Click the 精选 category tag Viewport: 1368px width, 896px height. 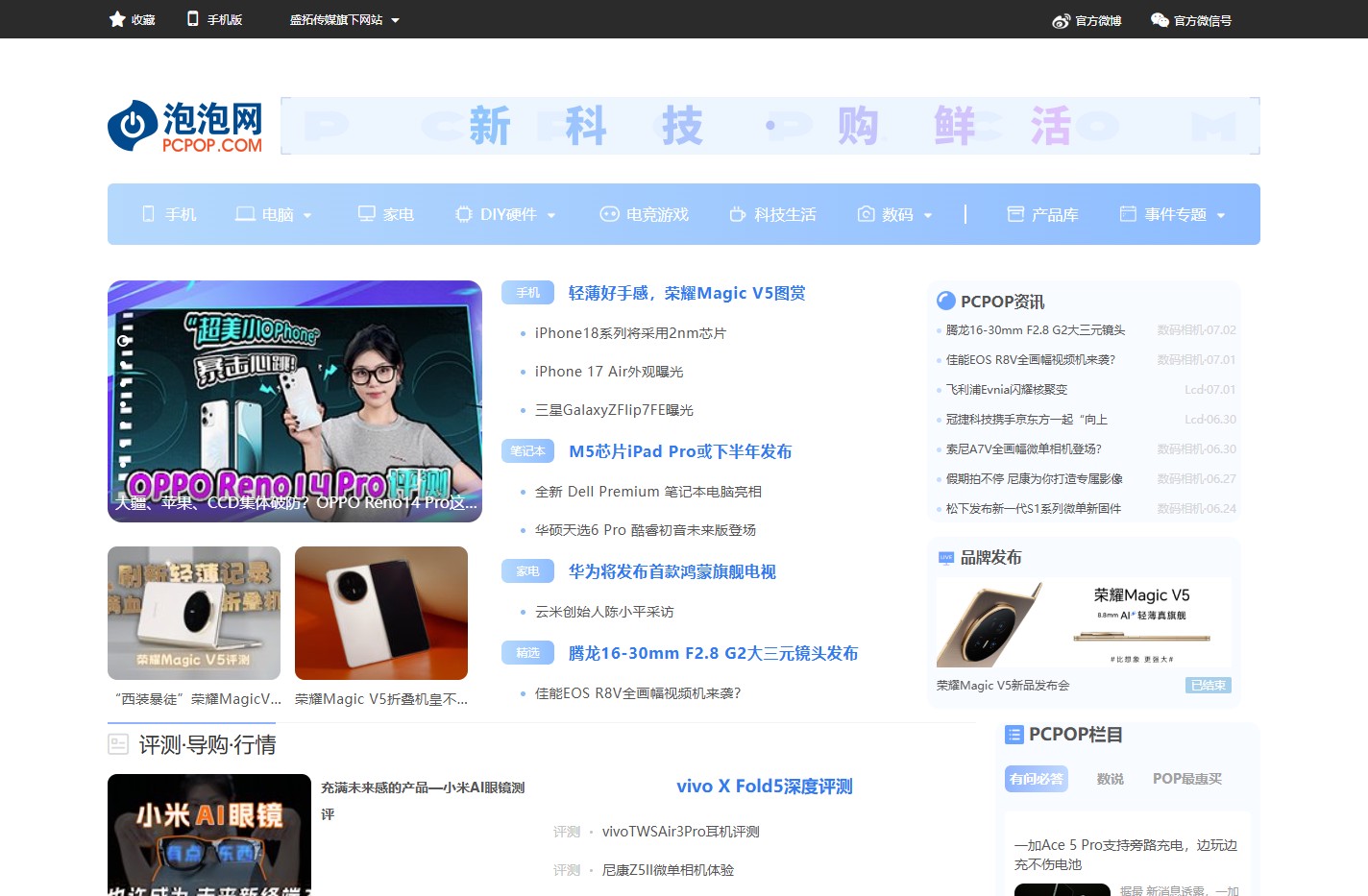point(528,653)
